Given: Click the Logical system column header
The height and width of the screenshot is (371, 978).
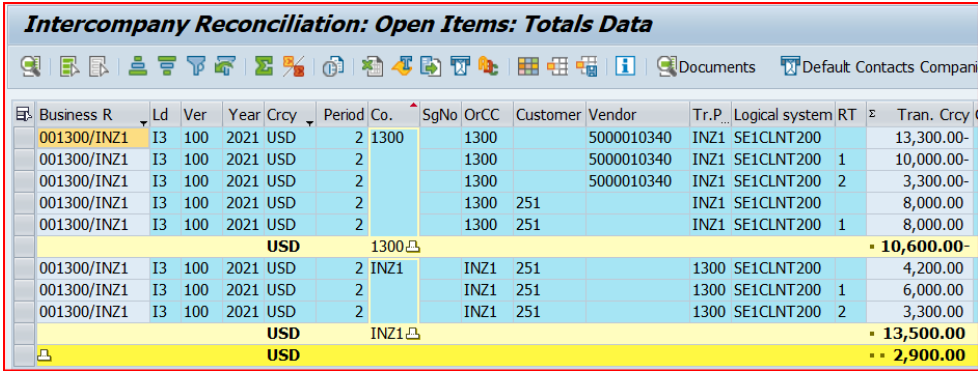Looking at the screenshot, I should pos(783,115).
